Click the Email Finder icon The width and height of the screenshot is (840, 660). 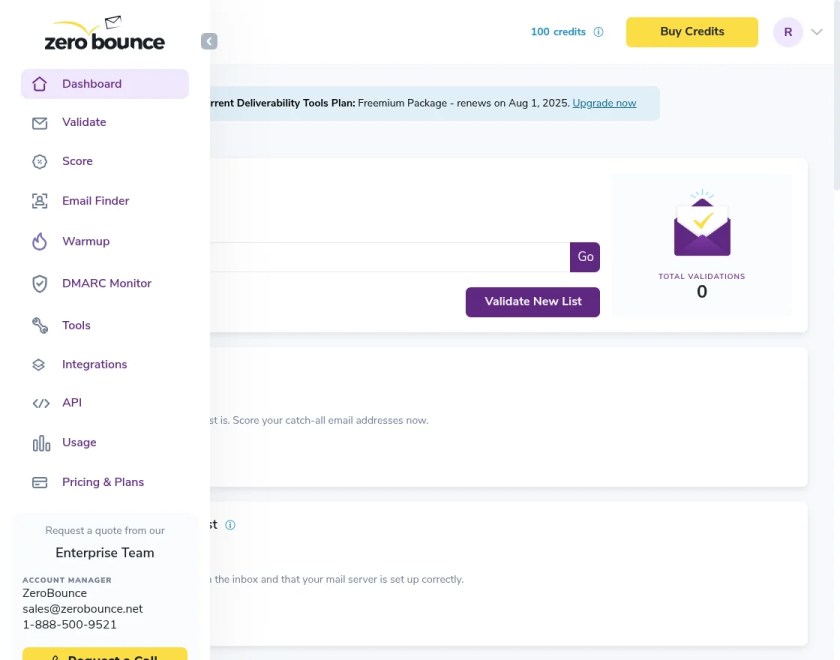click(40, 201)
